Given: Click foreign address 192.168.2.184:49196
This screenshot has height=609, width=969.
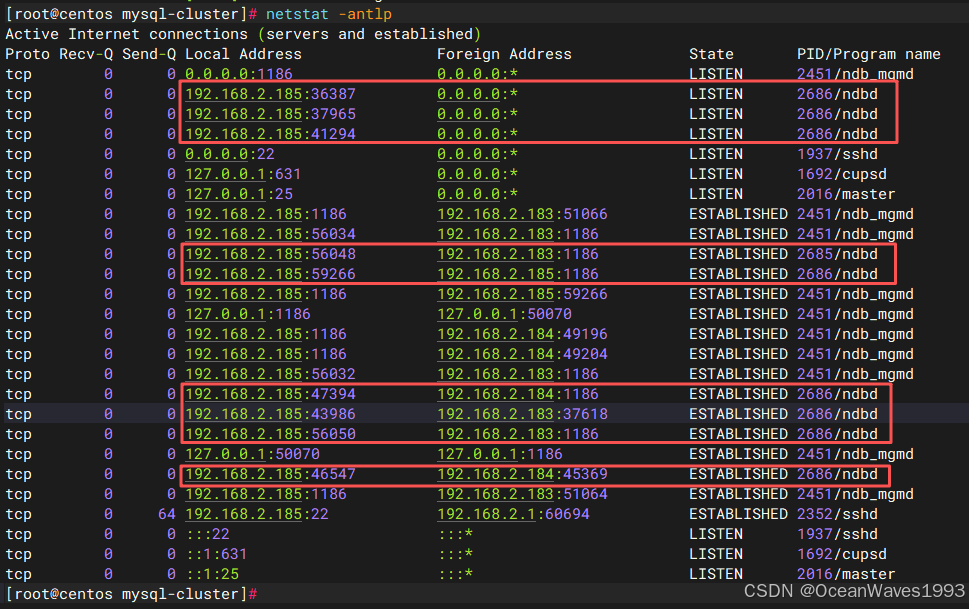Looking at the screenshot, I should (522, 334).
